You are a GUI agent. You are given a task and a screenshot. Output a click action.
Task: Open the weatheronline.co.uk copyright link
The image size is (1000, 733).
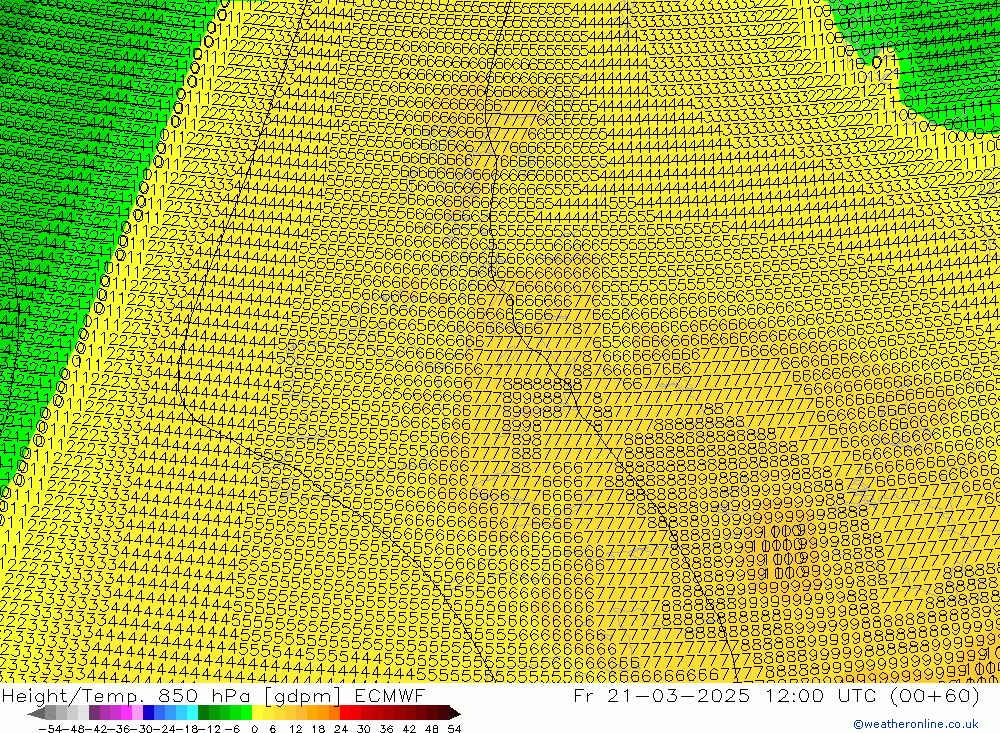click(x=916, y=724)
